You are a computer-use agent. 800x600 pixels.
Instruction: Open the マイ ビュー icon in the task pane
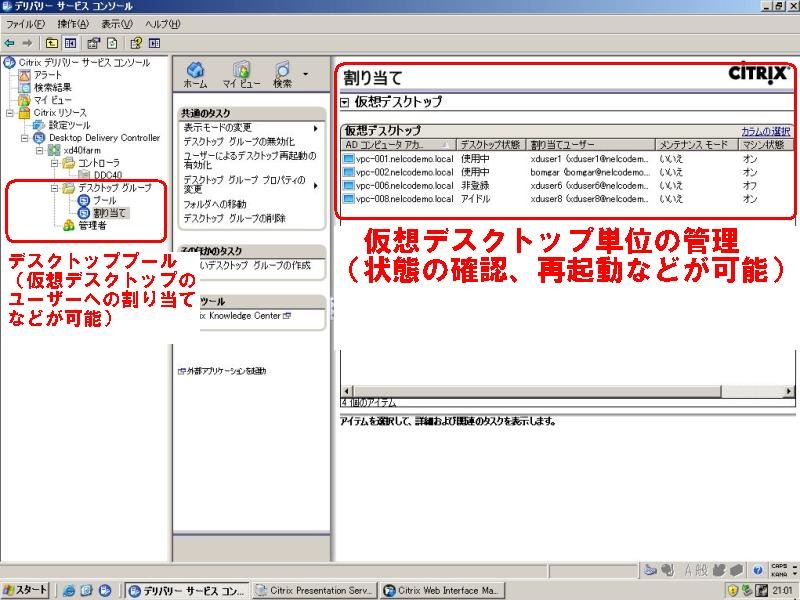coord(241,74)
